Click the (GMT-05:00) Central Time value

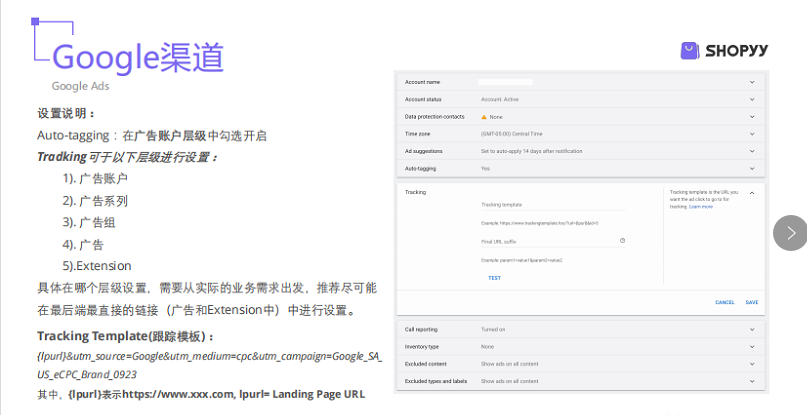[x=512, y=134]
